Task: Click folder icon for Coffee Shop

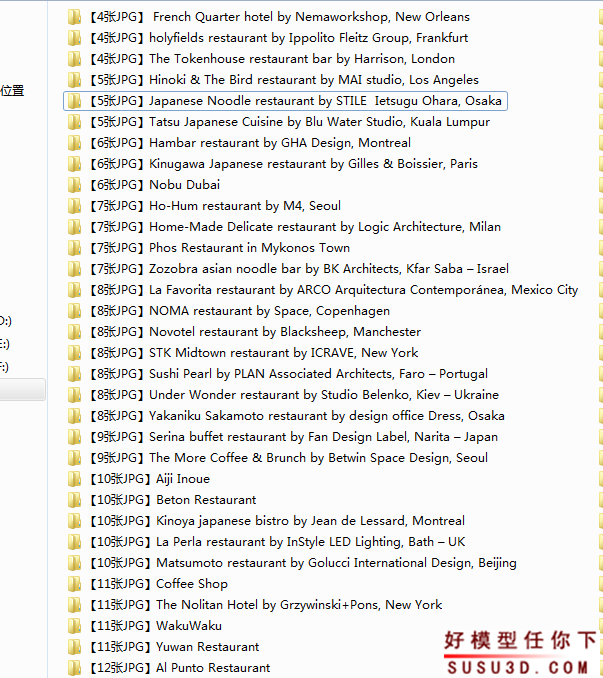Action: (x=74, y=584)
